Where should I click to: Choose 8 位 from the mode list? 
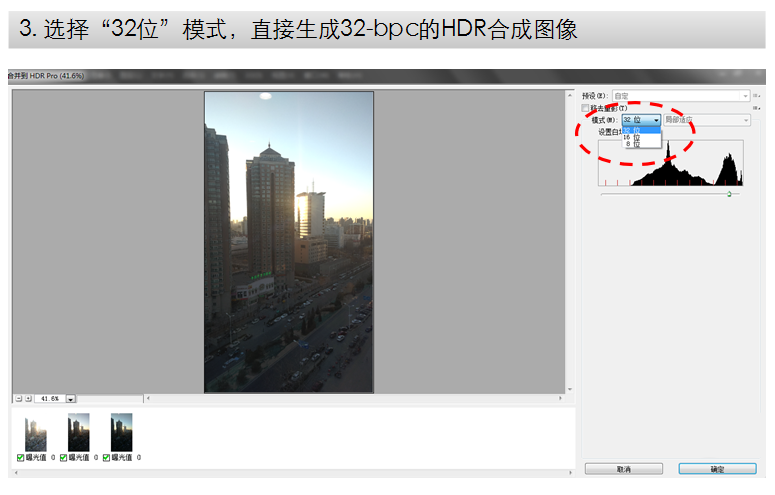click(x=641, y=143)
